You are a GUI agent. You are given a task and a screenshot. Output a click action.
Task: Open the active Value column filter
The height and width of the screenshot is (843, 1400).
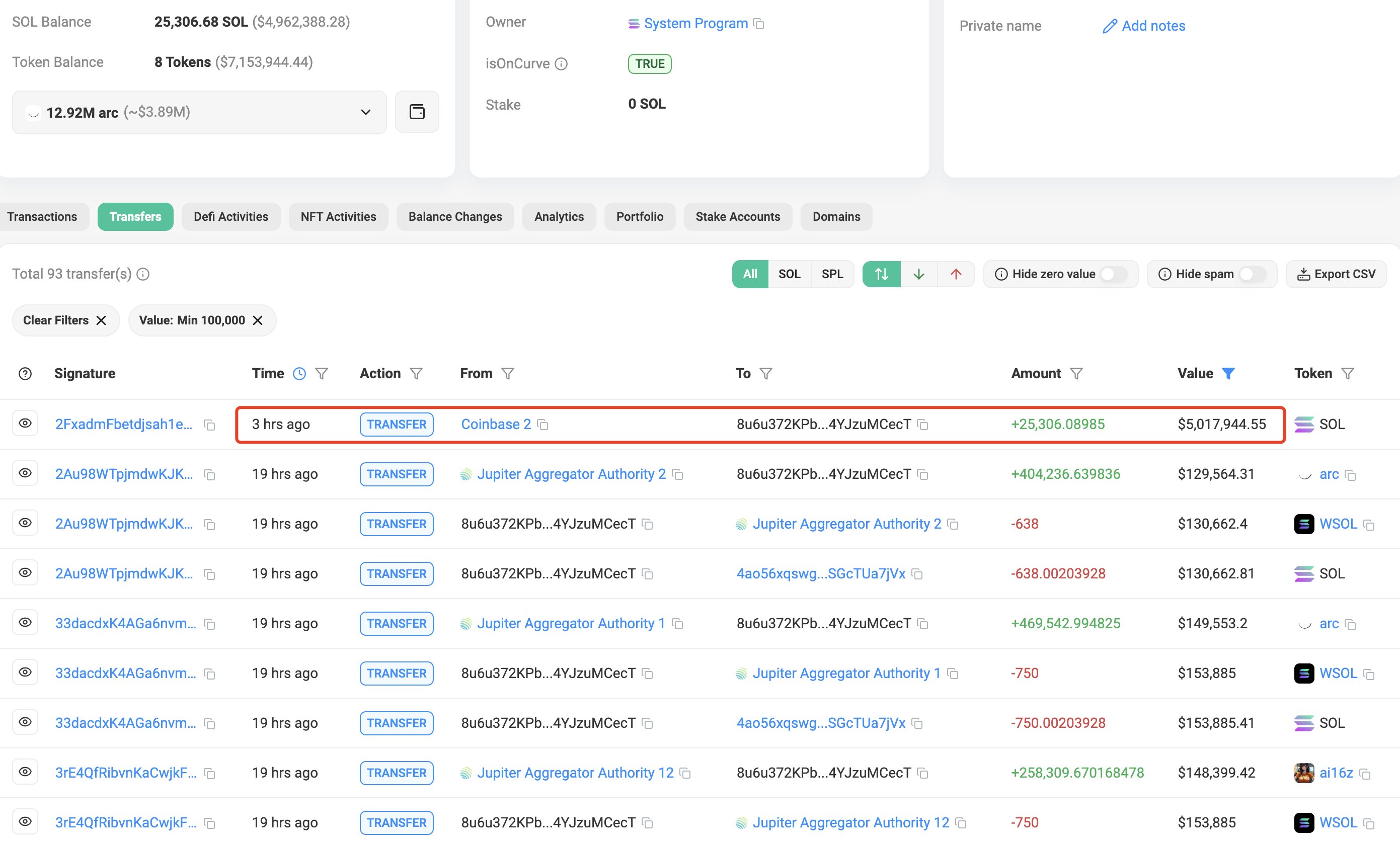[x=1228, y=374]
